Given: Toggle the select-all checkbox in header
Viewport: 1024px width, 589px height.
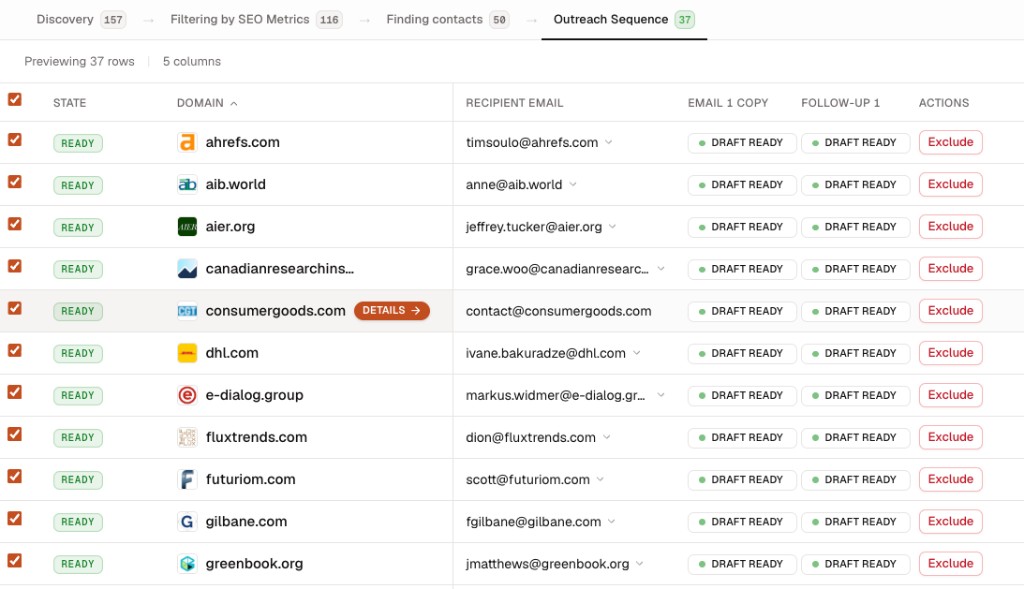Looking at the screenshot, I should click(x=14, y=99).
